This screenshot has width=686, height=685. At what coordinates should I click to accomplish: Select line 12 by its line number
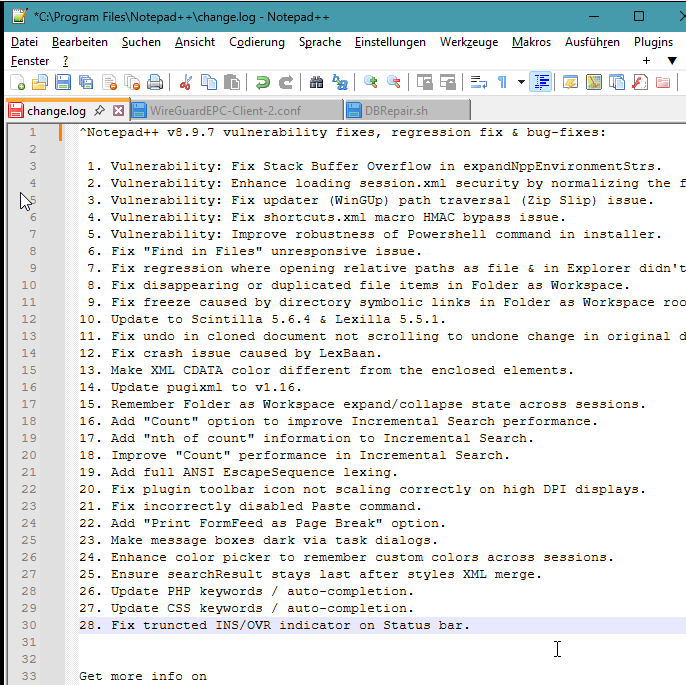(29, 319)
